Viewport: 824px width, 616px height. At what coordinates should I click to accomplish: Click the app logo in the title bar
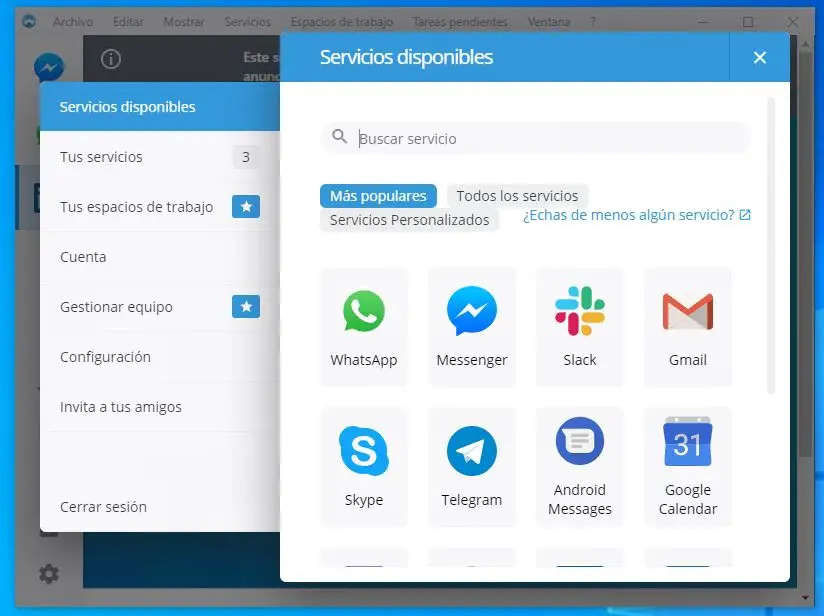(29, 22)
